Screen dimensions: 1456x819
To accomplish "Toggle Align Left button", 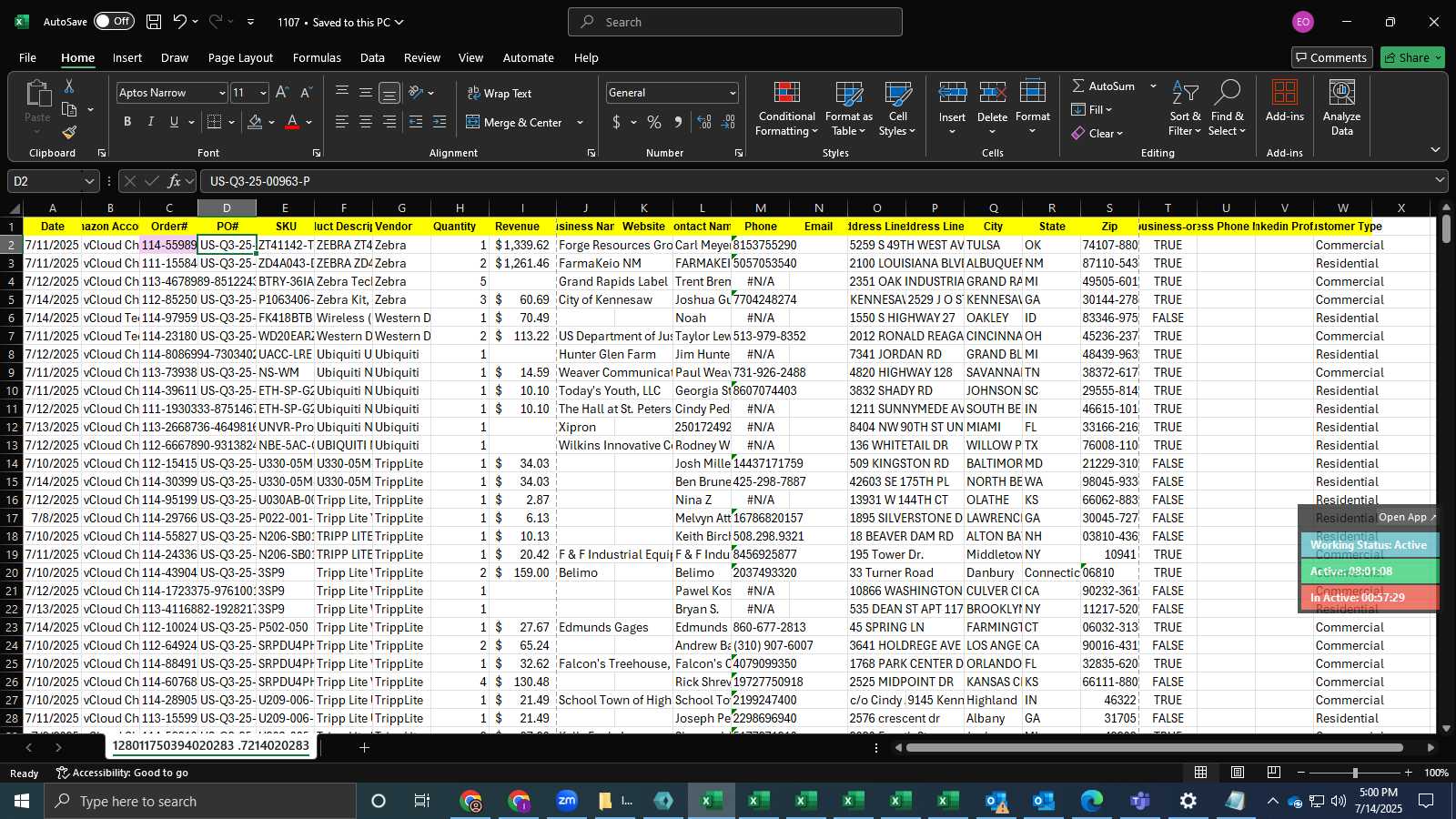I will coord(342,122).
